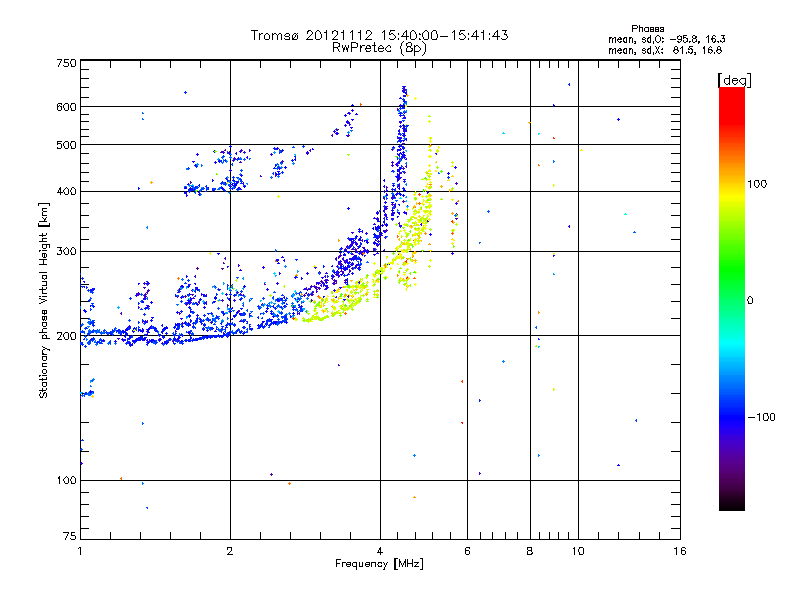Select the 'mean, sd,X: 81.5, 16.8' line
Image resolution: width=800 pixels, height=600 pixels.
pos(665,50)
